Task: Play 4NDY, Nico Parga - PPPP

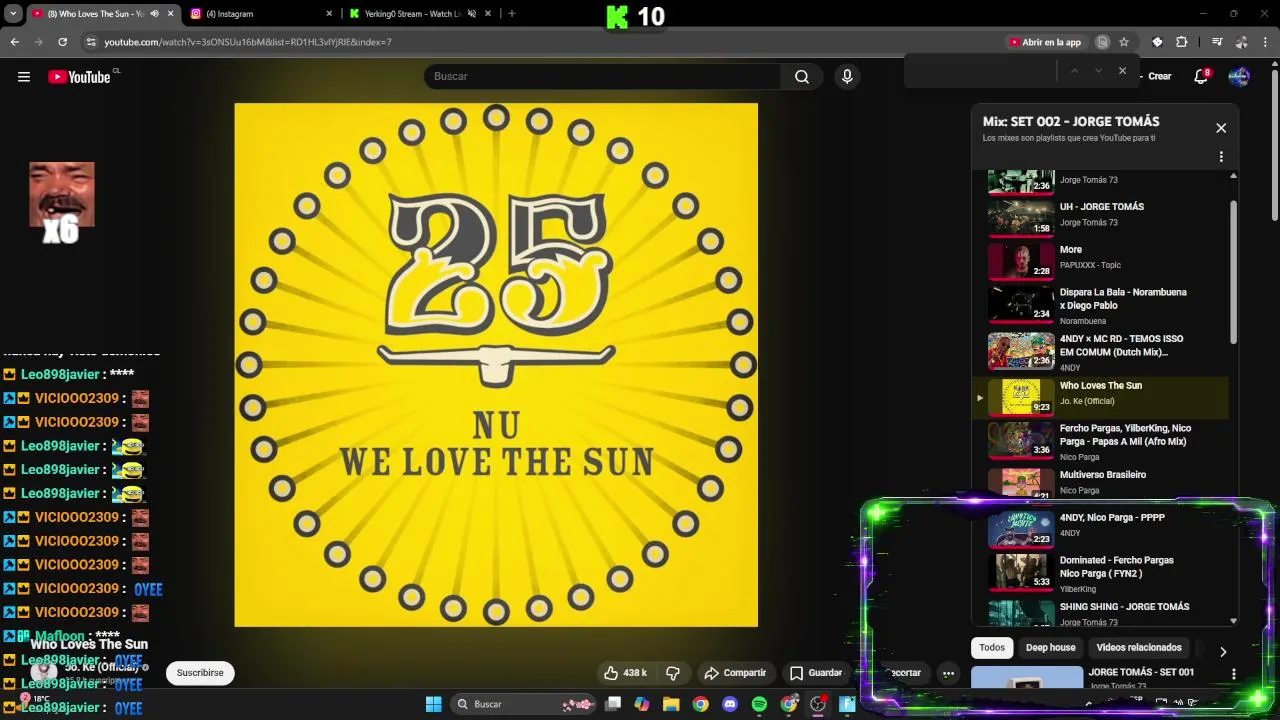Action: click(1100, 529)
